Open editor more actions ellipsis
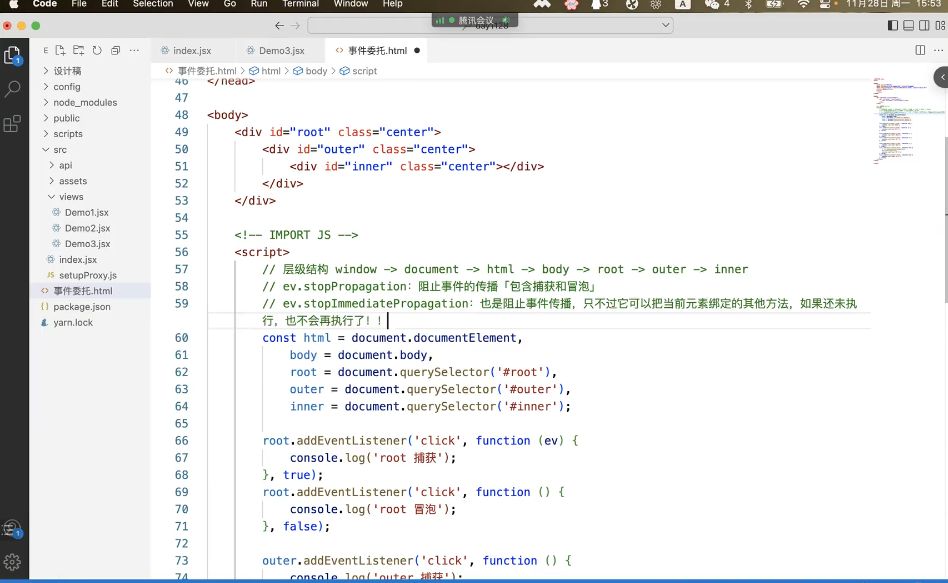 coord(938,50)
